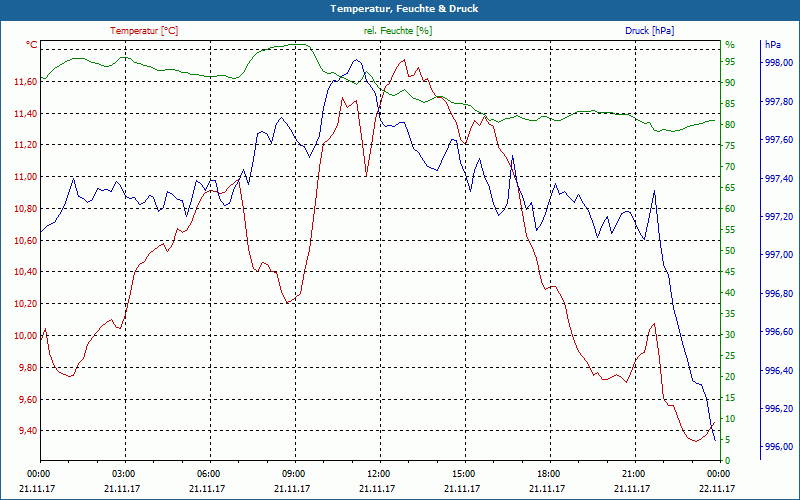Image resolution: width=800 pixels, height=500 pixels.
Task: Click temperature axis value 11,20
Action: 26,145
